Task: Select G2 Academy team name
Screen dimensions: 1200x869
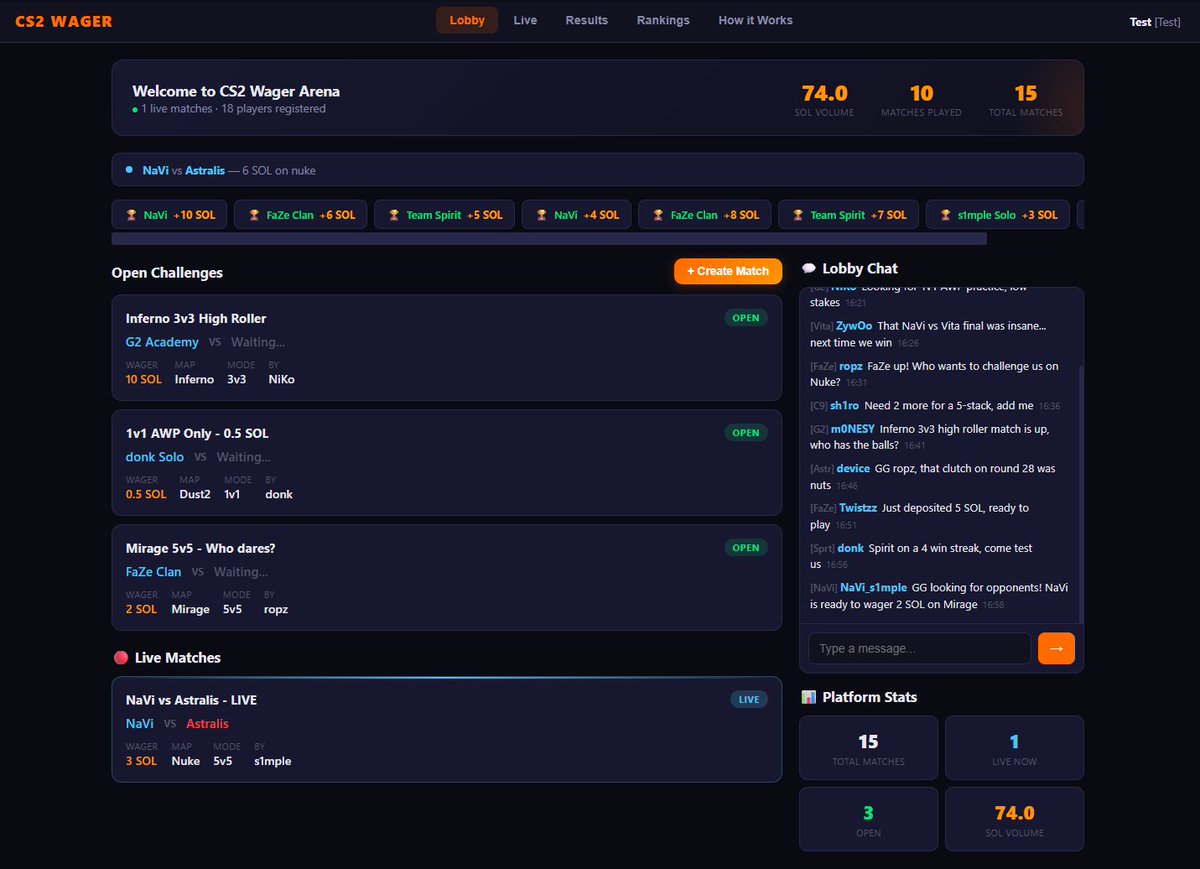Action: (x=162, y=342)
